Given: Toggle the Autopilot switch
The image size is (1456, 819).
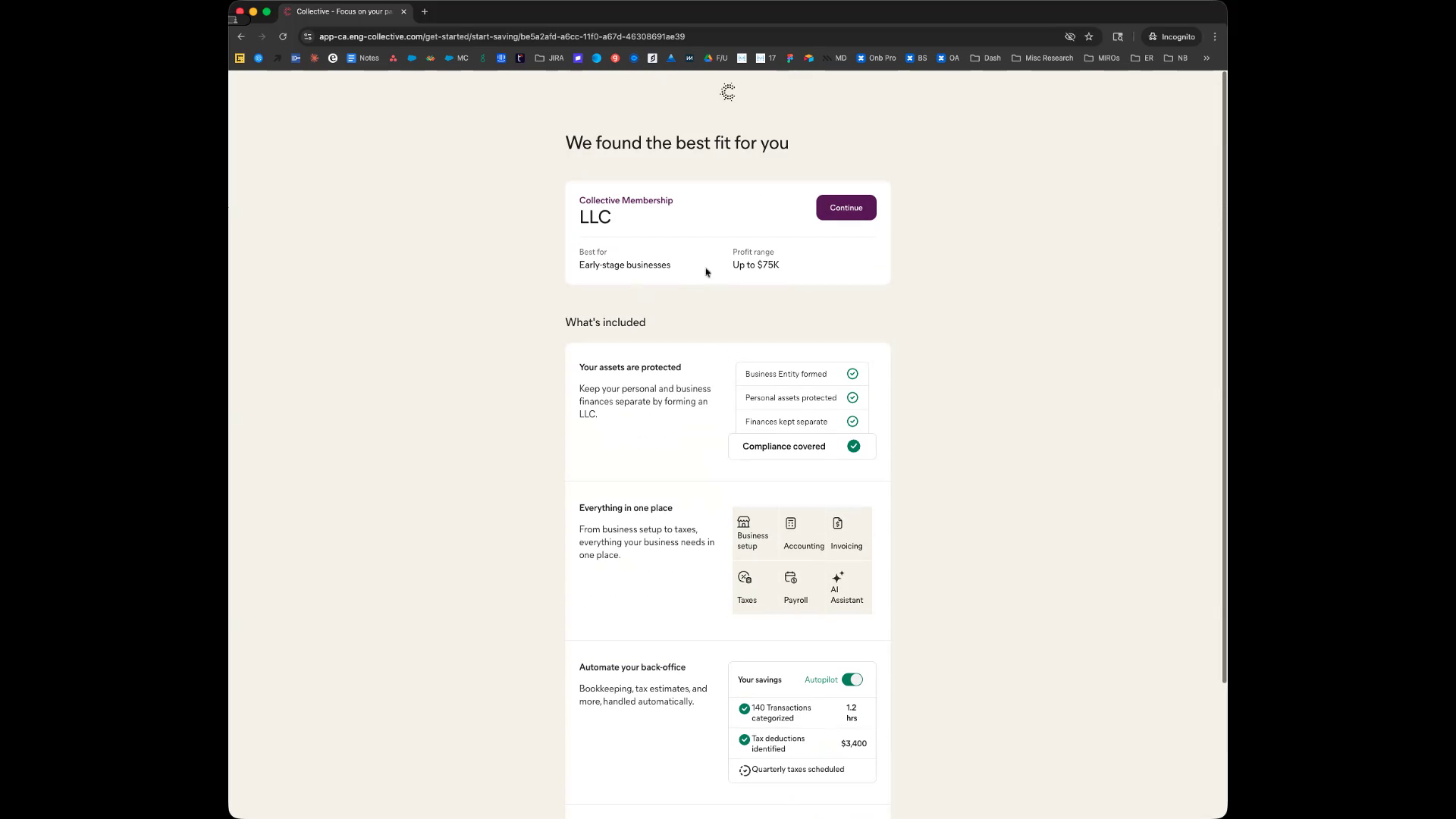Looking at the screenshot, I should tap(852, 679).
